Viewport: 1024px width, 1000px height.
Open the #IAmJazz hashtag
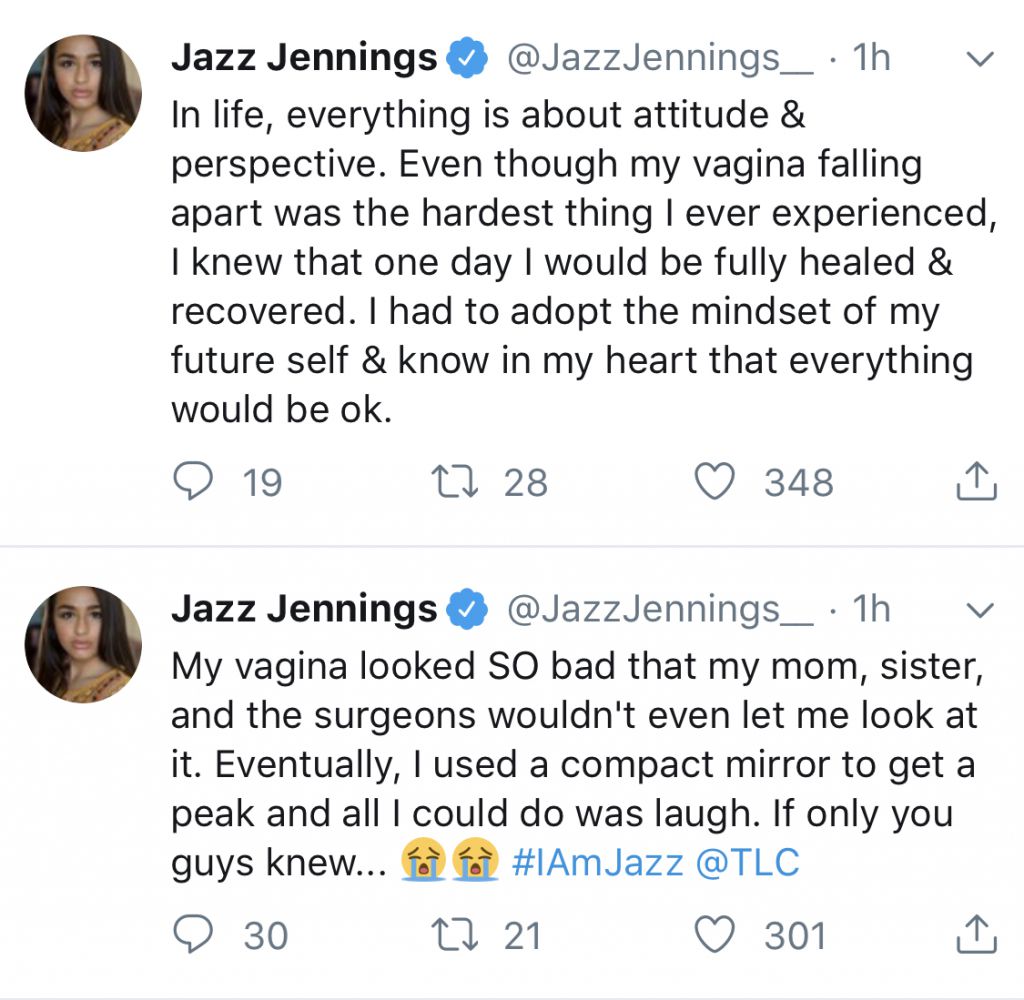coord(597,863)
